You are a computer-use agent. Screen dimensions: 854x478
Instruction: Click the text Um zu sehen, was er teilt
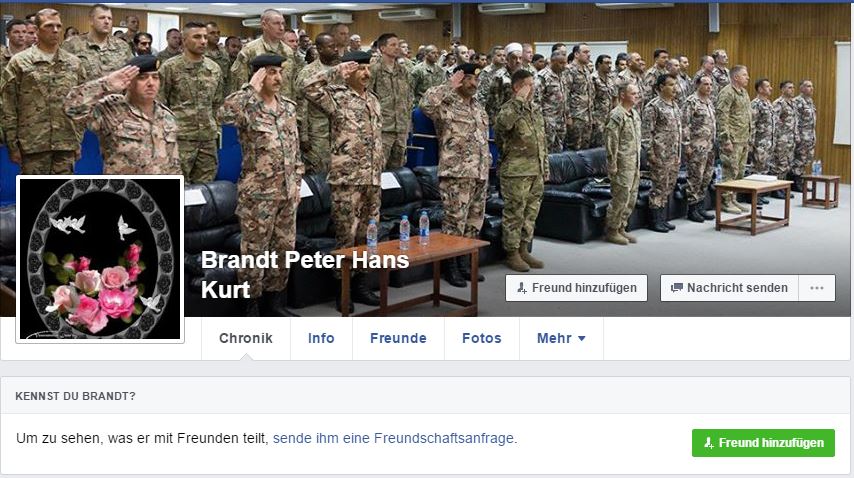pos(142,438)
